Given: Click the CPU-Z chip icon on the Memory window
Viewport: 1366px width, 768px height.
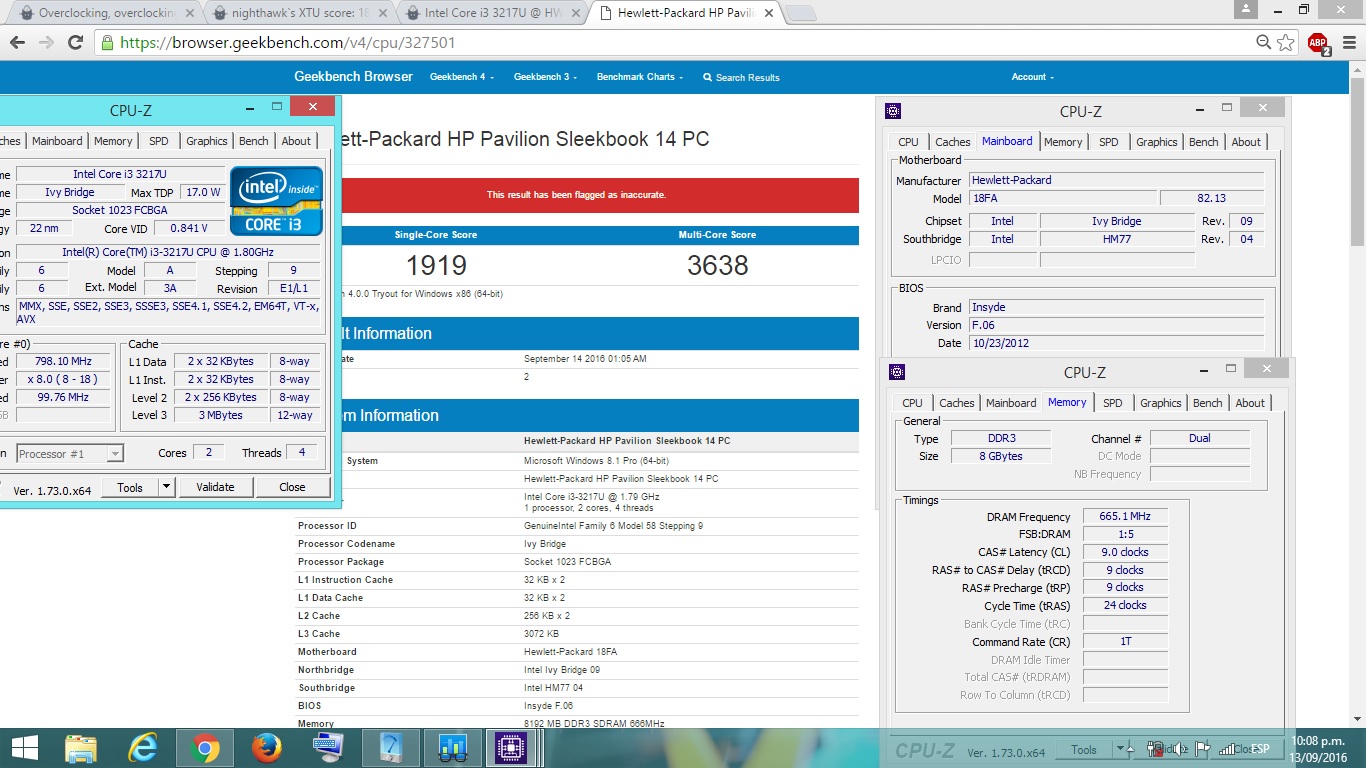Looking at the screenshot, I should coord(897,372).
